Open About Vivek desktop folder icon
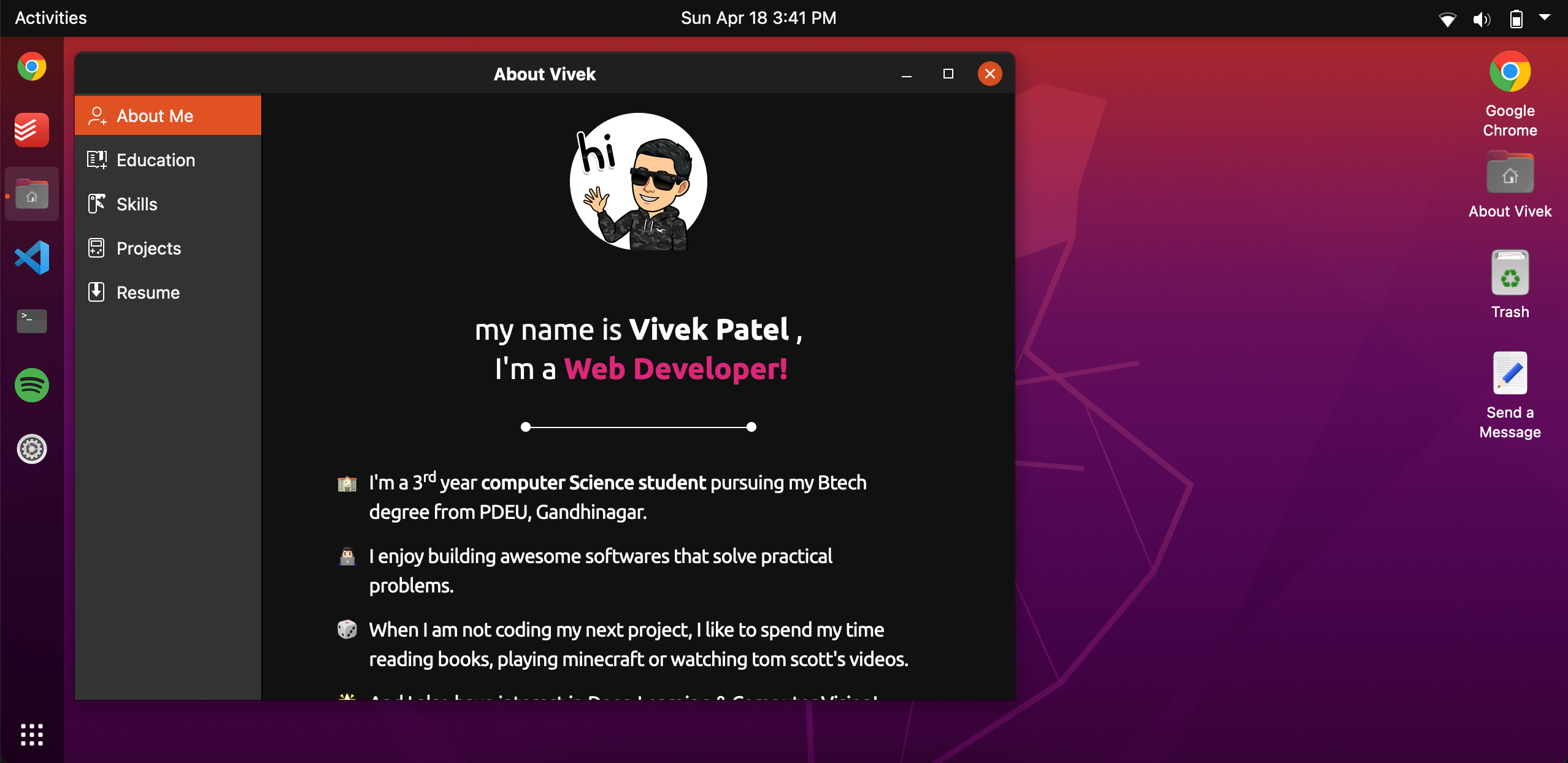 [1510, 185]
